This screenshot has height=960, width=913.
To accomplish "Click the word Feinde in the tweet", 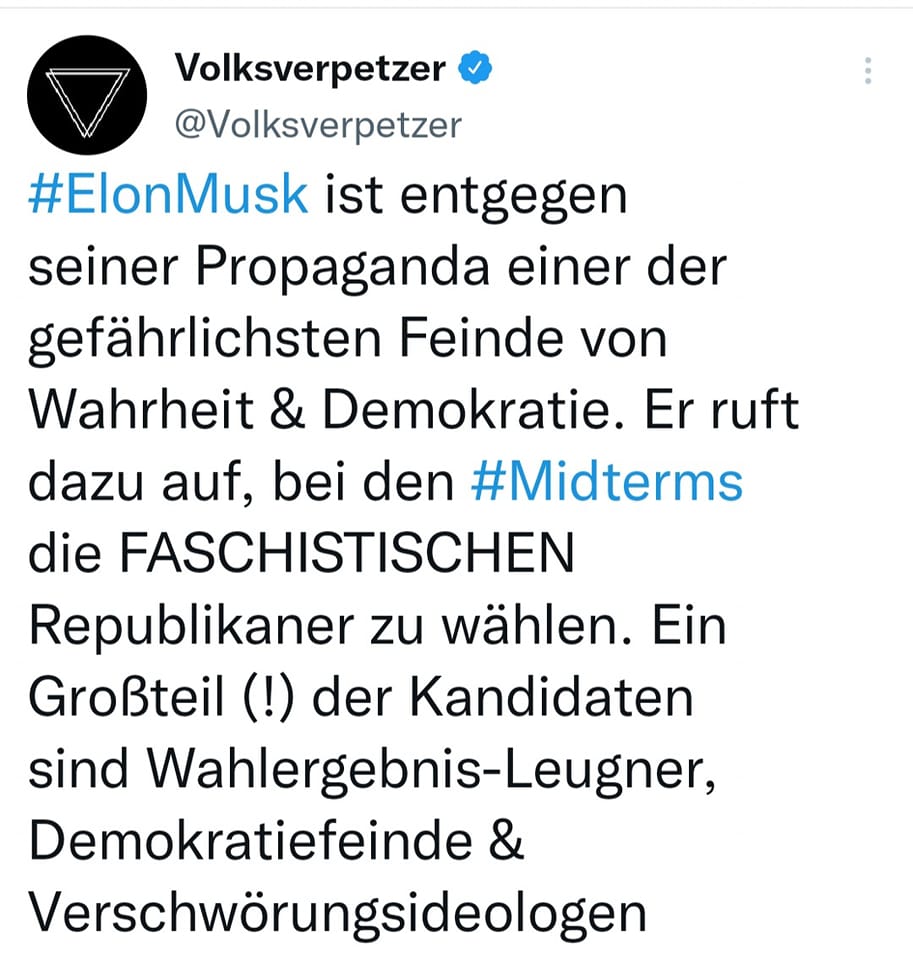I will click(481, 339).
